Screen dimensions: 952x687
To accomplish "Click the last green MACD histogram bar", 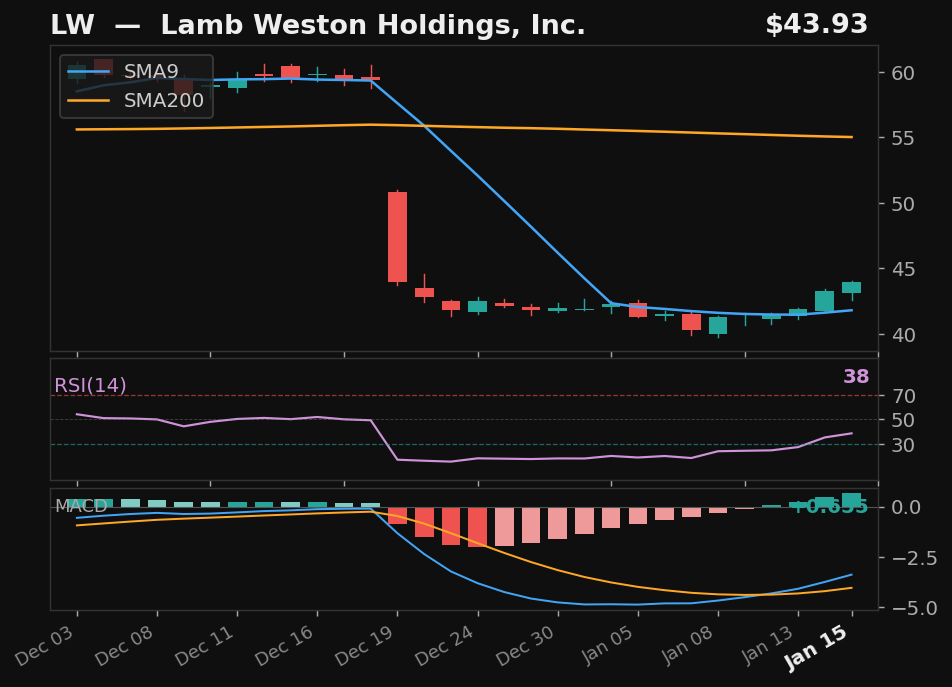I will [x=851, y=500].
